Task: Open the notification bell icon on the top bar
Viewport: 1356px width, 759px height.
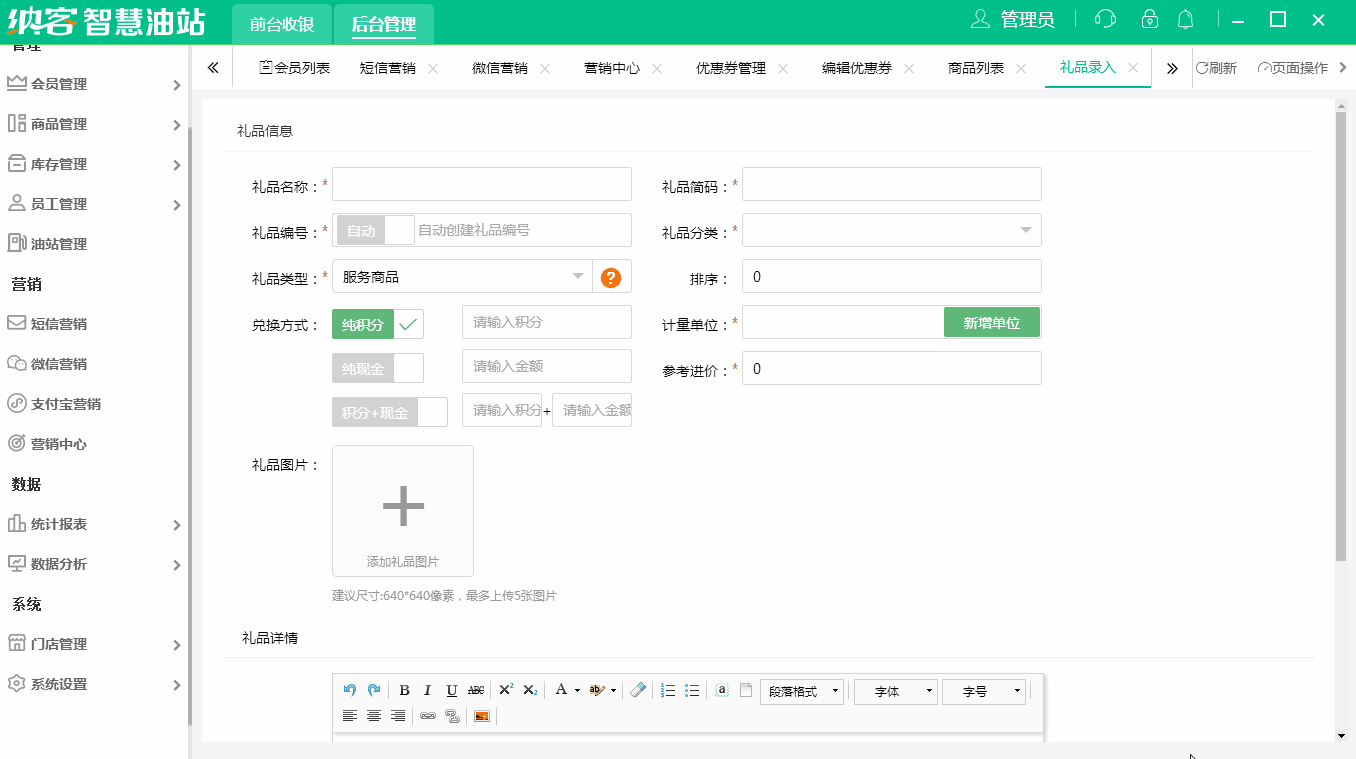Action: (1186, 18)
